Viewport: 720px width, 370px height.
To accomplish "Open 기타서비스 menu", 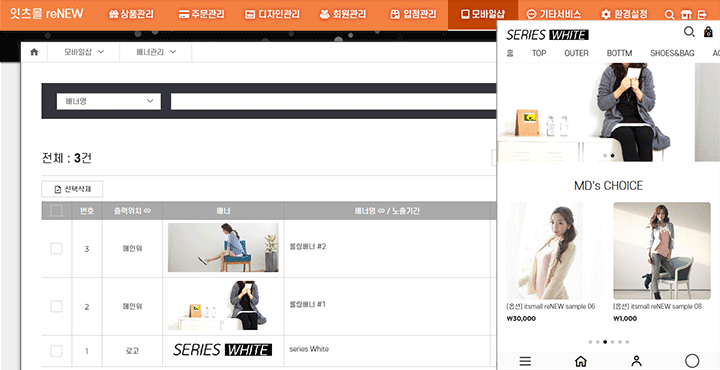I will point(553,15).
